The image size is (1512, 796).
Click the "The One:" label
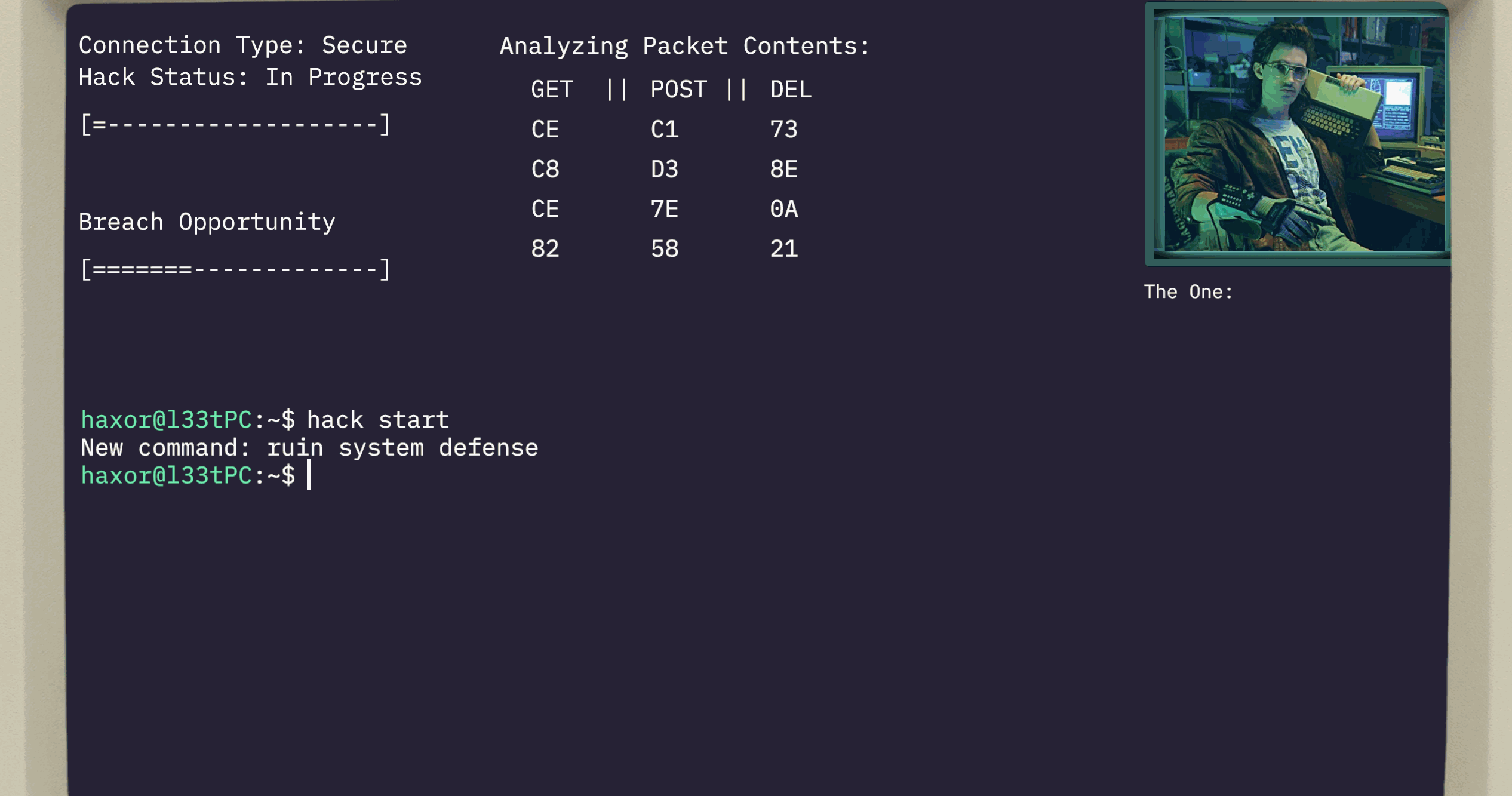pos(1188,292)
